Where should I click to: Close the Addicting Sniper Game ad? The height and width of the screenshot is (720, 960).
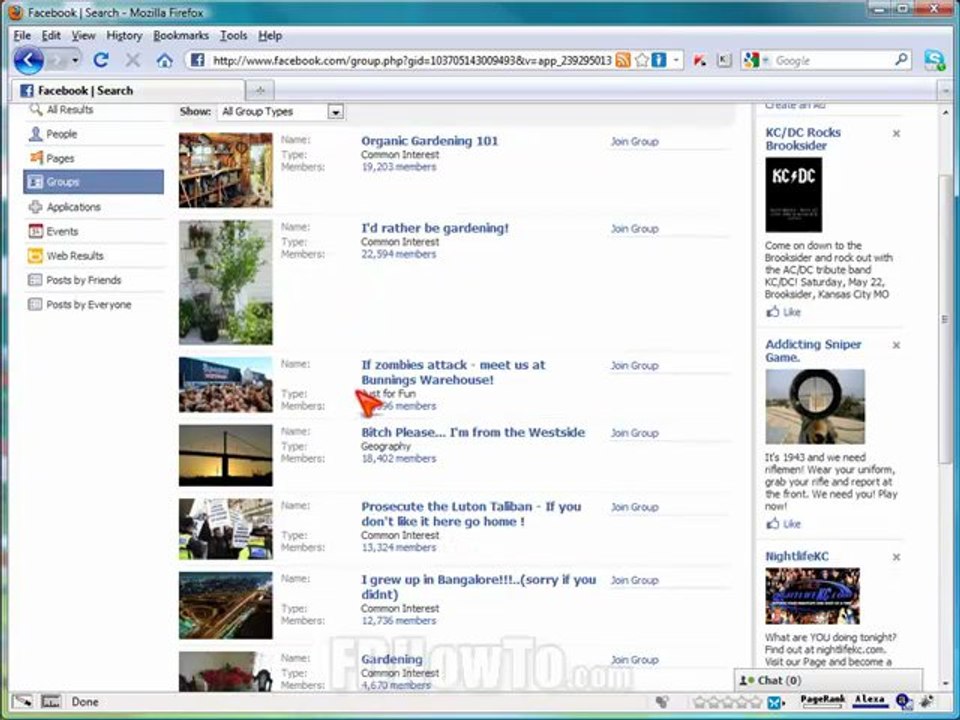click(x=896, y=345)
